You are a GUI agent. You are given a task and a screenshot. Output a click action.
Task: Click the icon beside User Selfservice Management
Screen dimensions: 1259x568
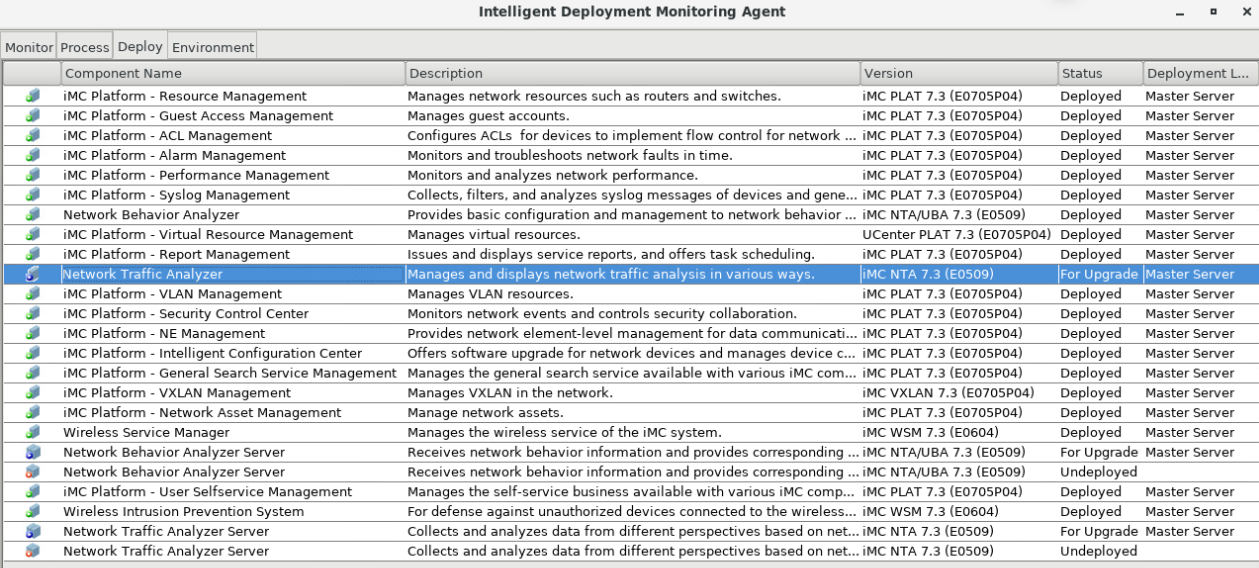pos(33,492)
